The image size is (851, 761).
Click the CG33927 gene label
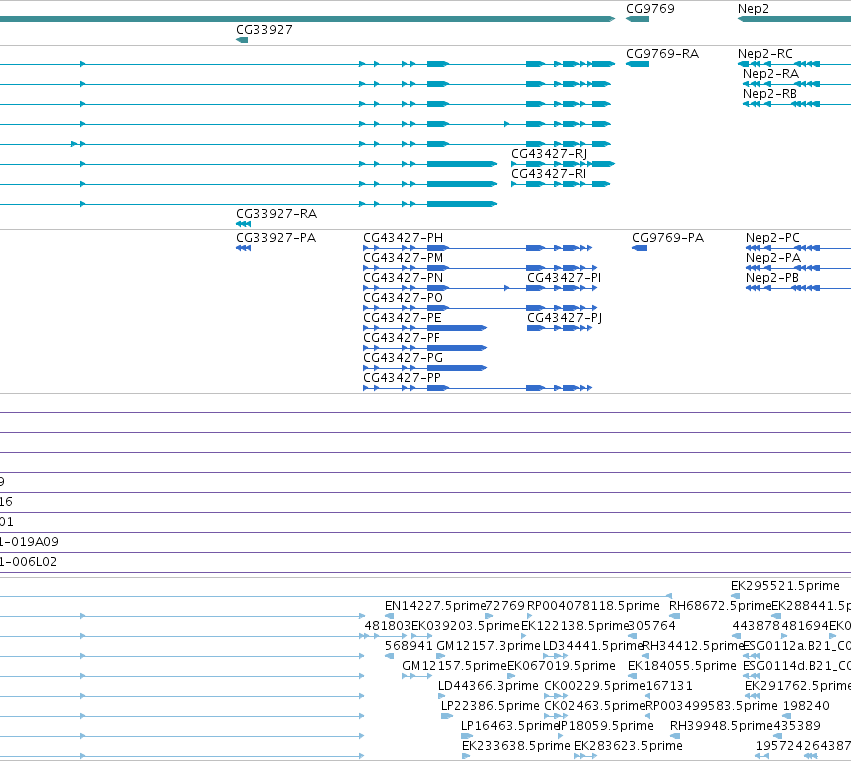click(x=264, y=30)
